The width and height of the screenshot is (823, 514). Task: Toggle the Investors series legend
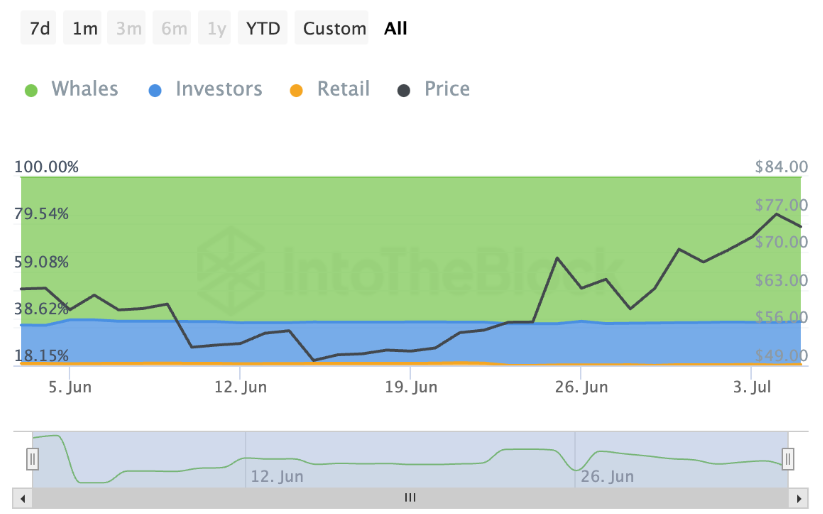218,89
